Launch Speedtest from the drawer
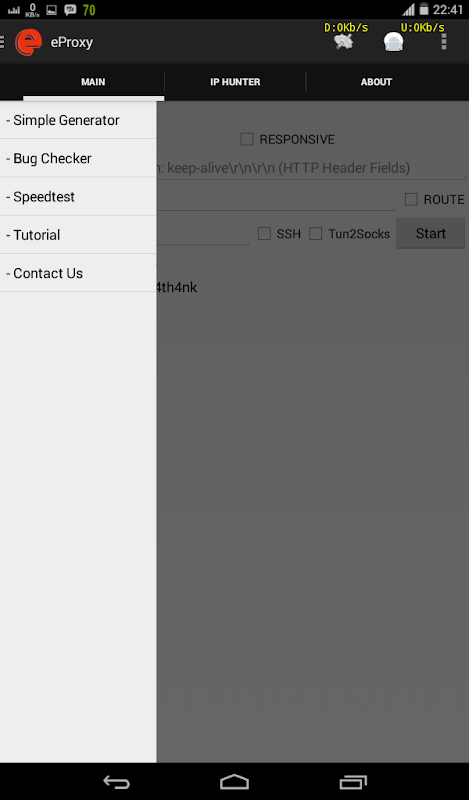Viewport: 469px width, 800px height. [x=78, y=196]
